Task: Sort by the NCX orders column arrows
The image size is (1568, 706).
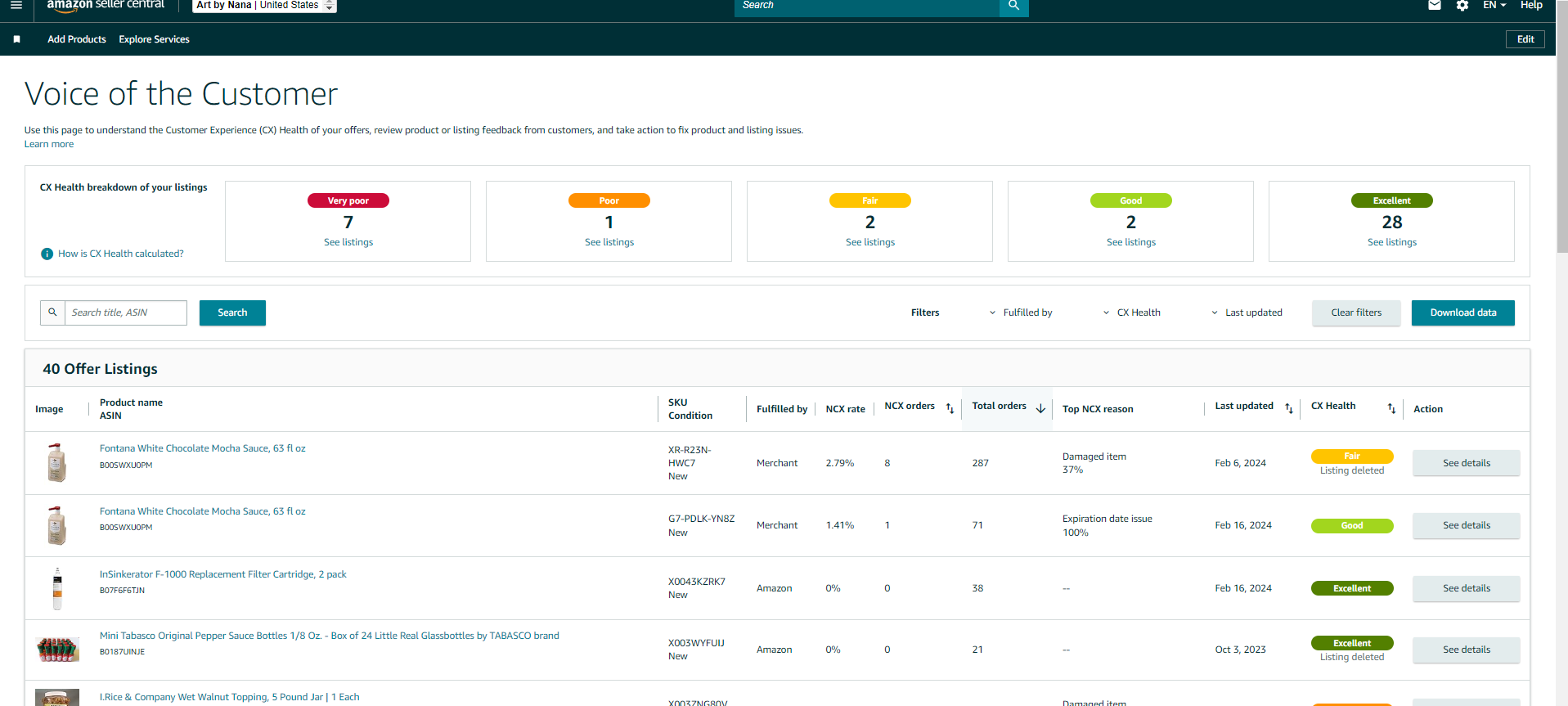Action: point(950,408)
